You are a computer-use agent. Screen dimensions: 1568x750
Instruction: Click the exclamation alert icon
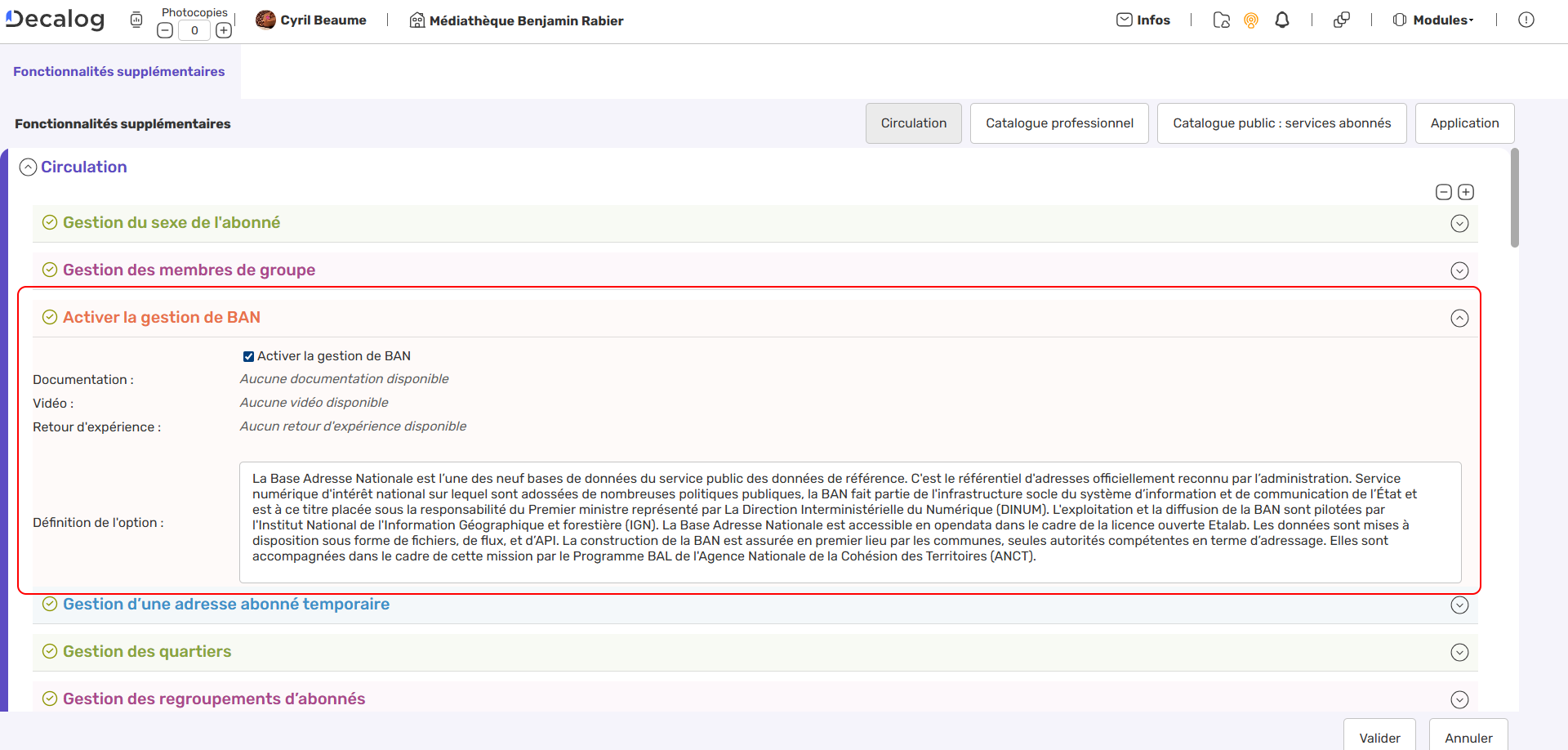point(1526,20)
